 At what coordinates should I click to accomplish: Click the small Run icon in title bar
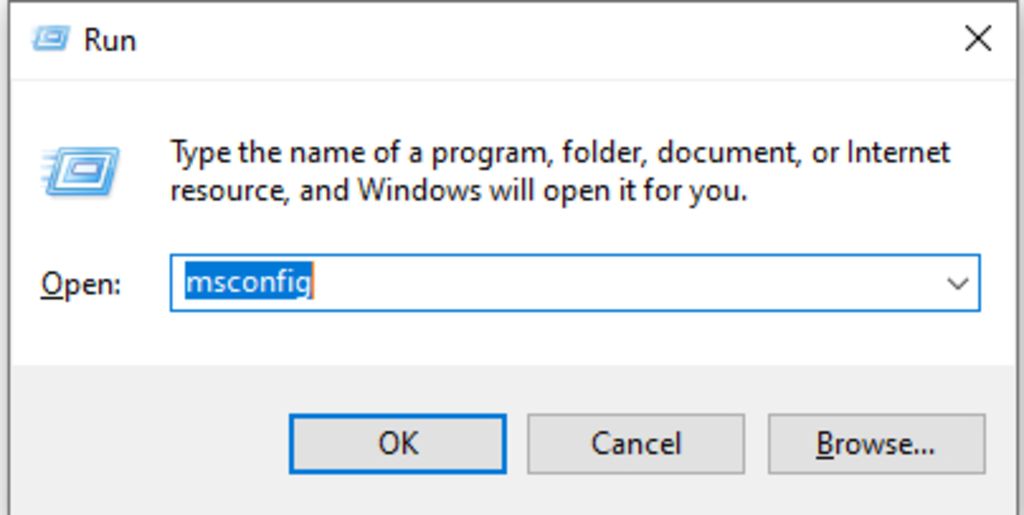click(x=51, y=39)
